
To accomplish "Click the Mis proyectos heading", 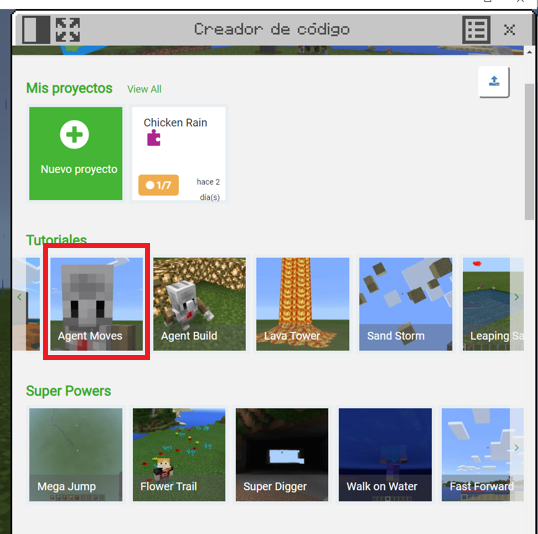I will (x=69, y=88).
